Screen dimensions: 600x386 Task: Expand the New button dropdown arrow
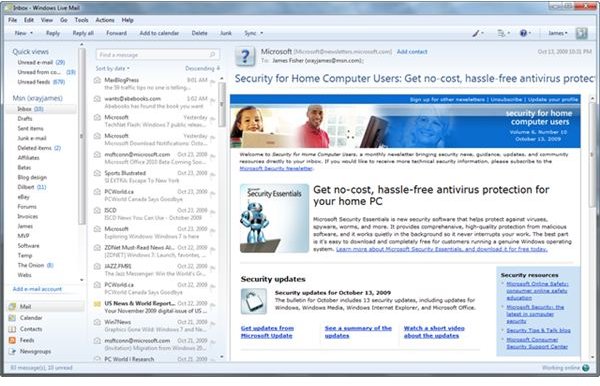point(31,33)
